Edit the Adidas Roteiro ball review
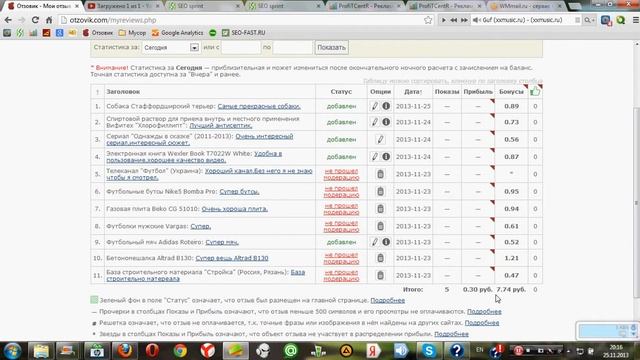Image resolution: width=640 pixels, height=360 pixels. pyautogui.click(x=375, y=242)
